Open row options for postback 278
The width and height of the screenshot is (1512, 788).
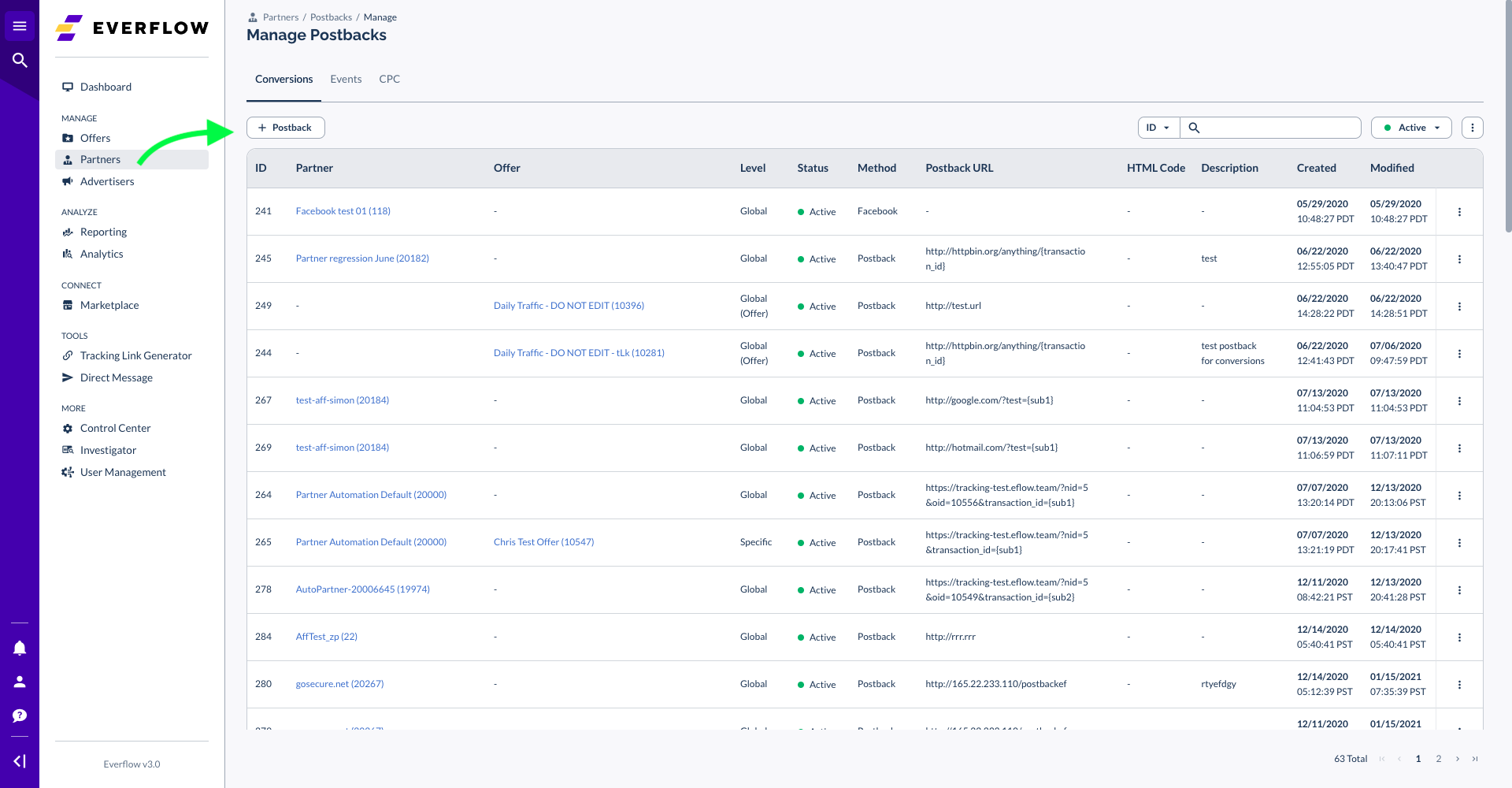[1459, 590]
